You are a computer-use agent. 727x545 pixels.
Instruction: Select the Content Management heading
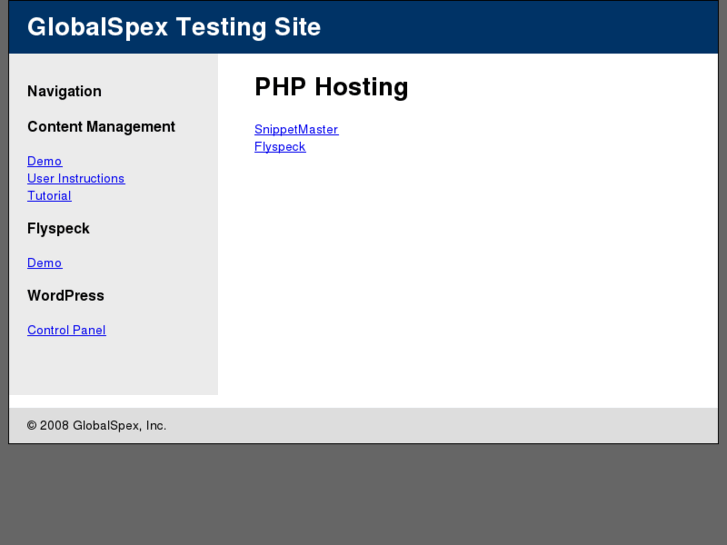[x=101, y=127]
